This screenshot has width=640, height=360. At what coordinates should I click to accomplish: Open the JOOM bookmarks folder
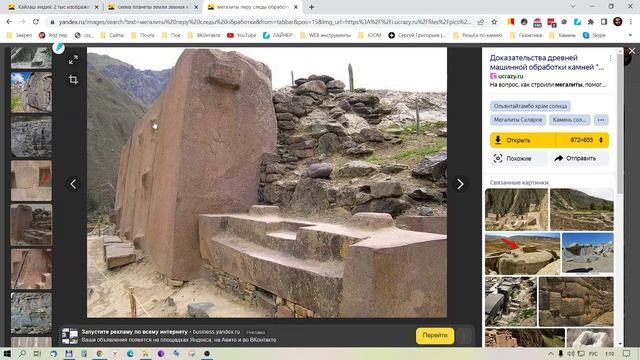click(370, 36)
